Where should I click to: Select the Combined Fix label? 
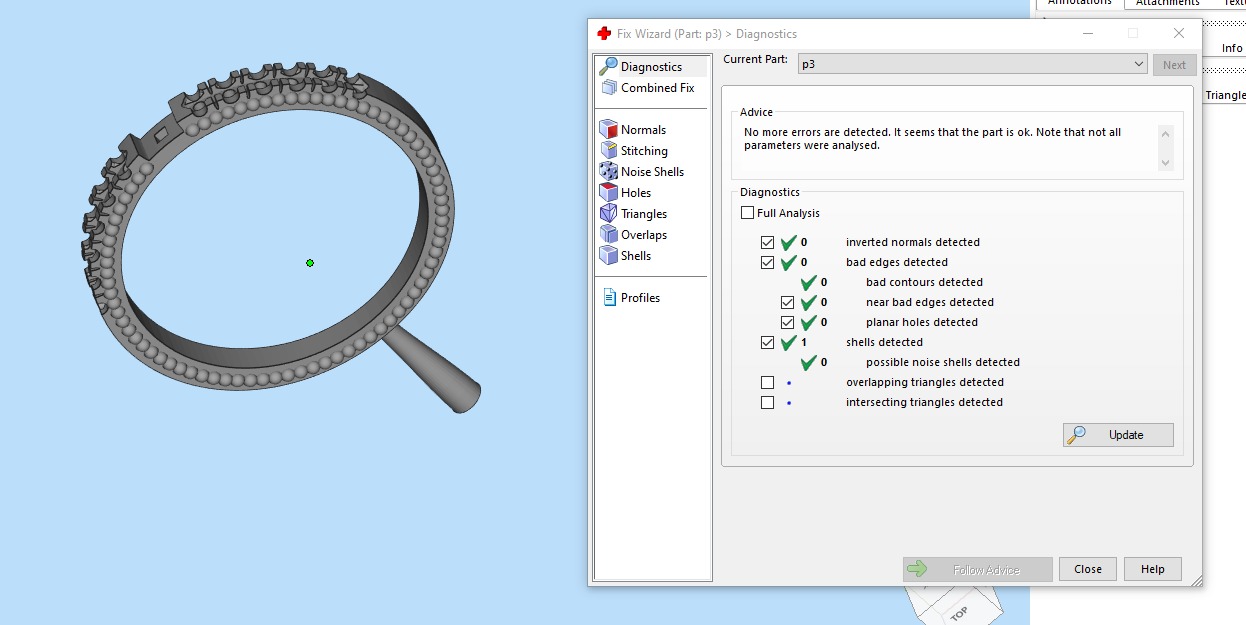pos(657,88)
